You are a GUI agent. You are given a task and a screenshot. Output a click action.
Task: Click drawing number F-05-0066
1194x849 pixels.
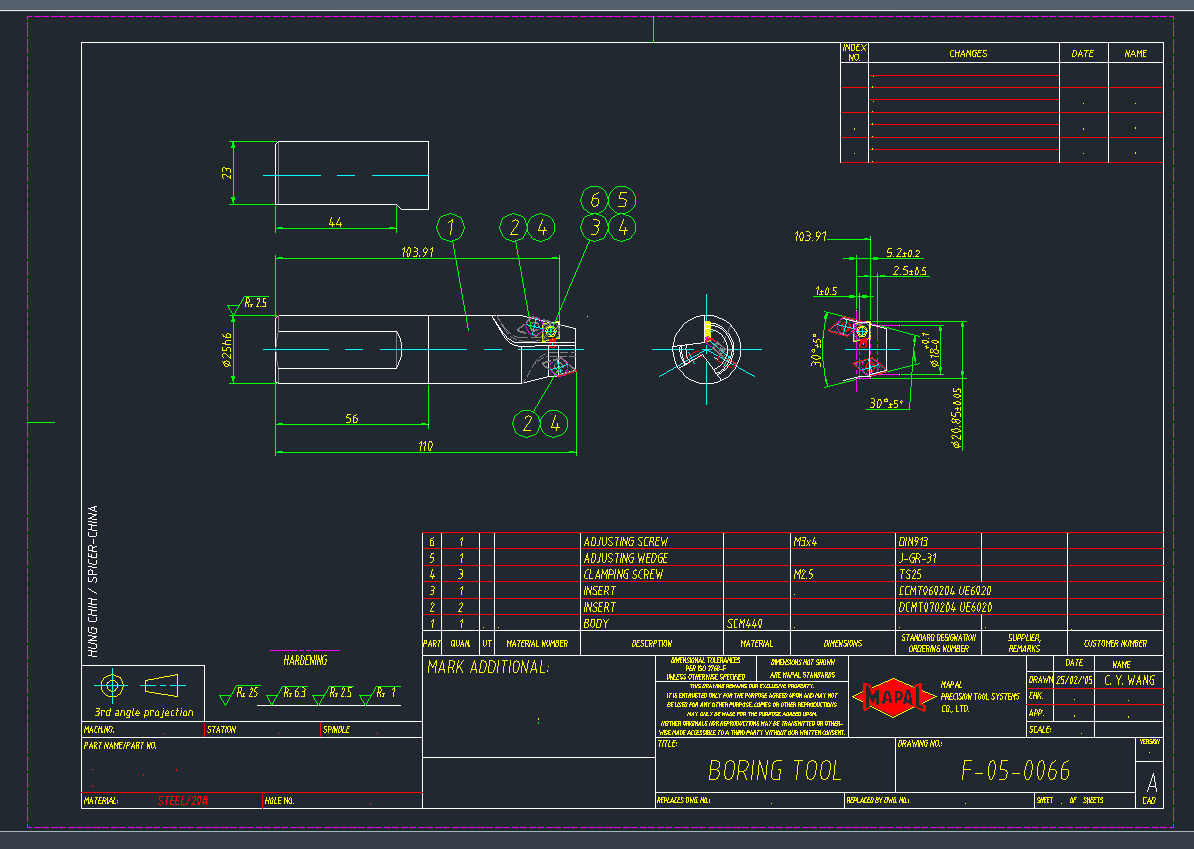click(1015, 770)
